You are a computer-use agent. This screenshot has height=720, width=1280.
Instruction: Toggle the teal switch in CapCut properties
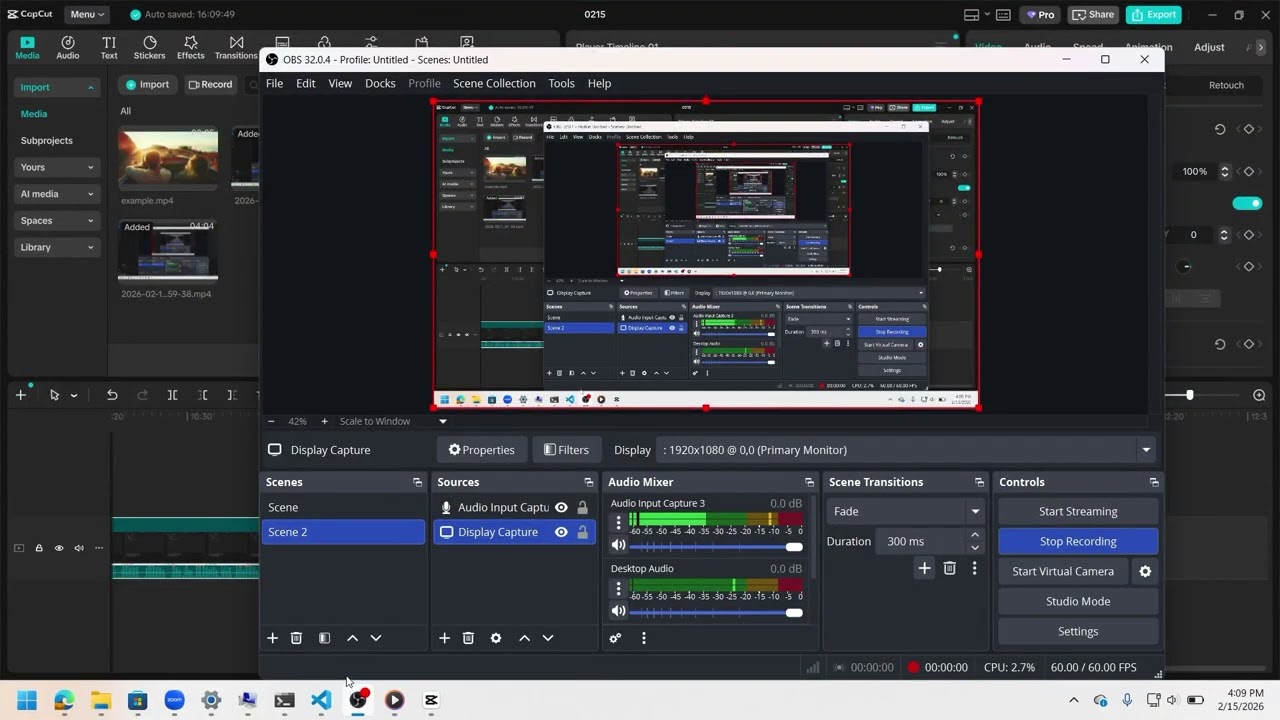click(x=1247, y=203)
